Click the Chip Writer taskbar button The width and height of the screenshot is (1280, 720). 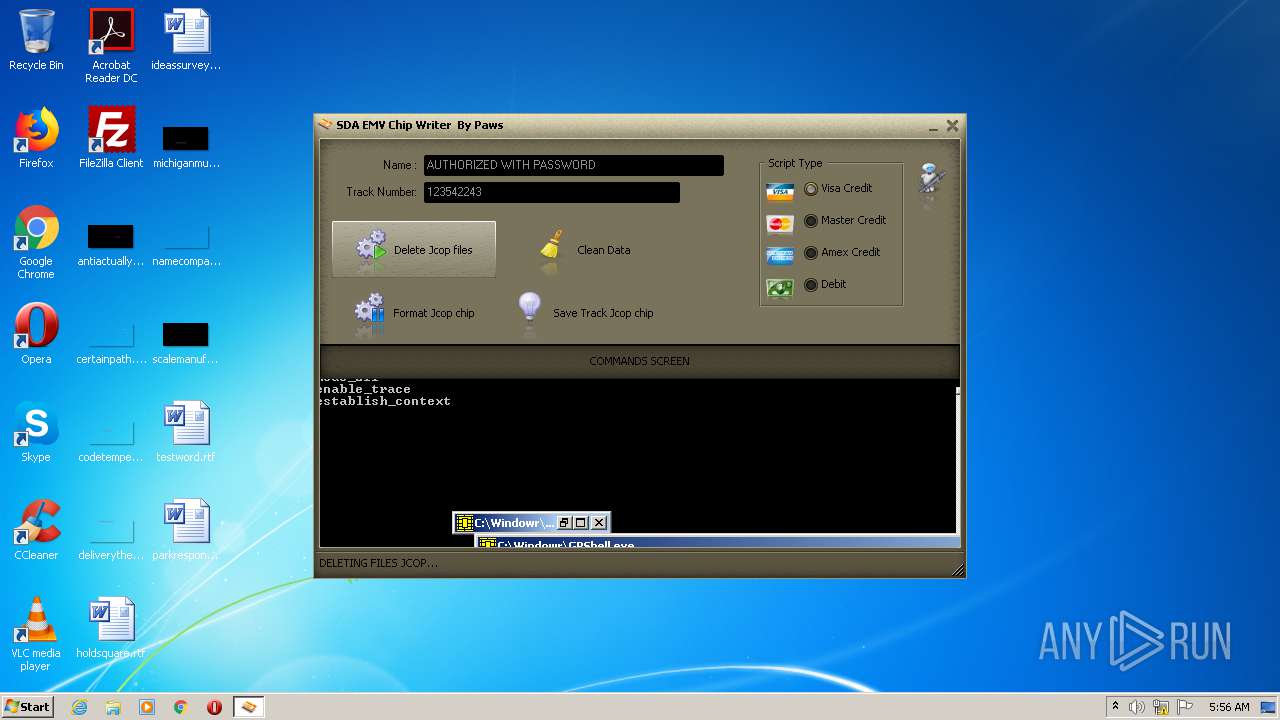pyautogui.click(x=249, y=707)
